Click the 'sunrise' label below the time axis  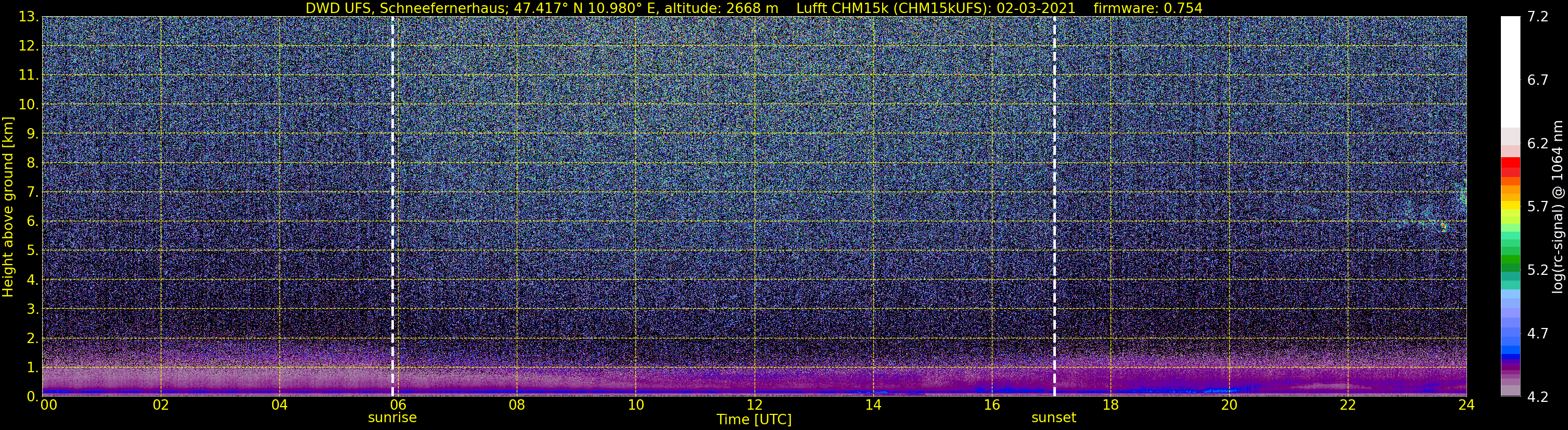click(392, 418)
